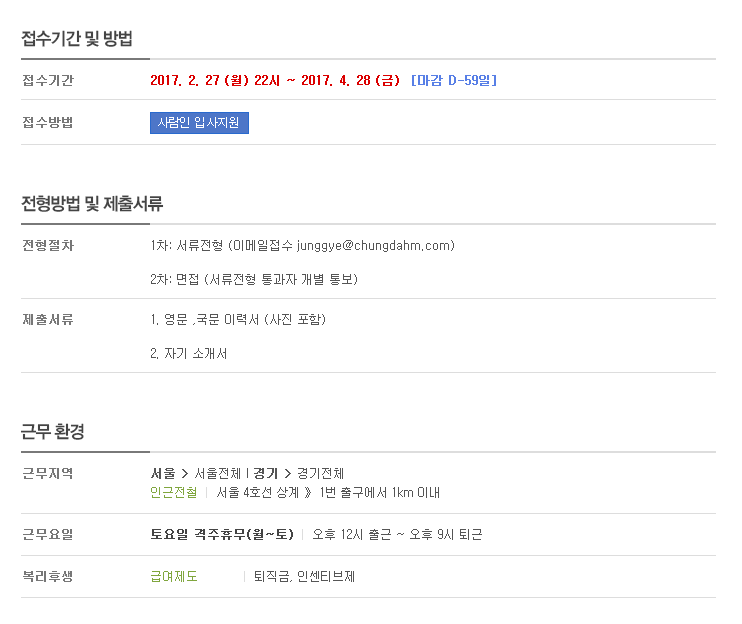Click the arrow after 서울
This screenshot has width=742, height=624.
185,474
